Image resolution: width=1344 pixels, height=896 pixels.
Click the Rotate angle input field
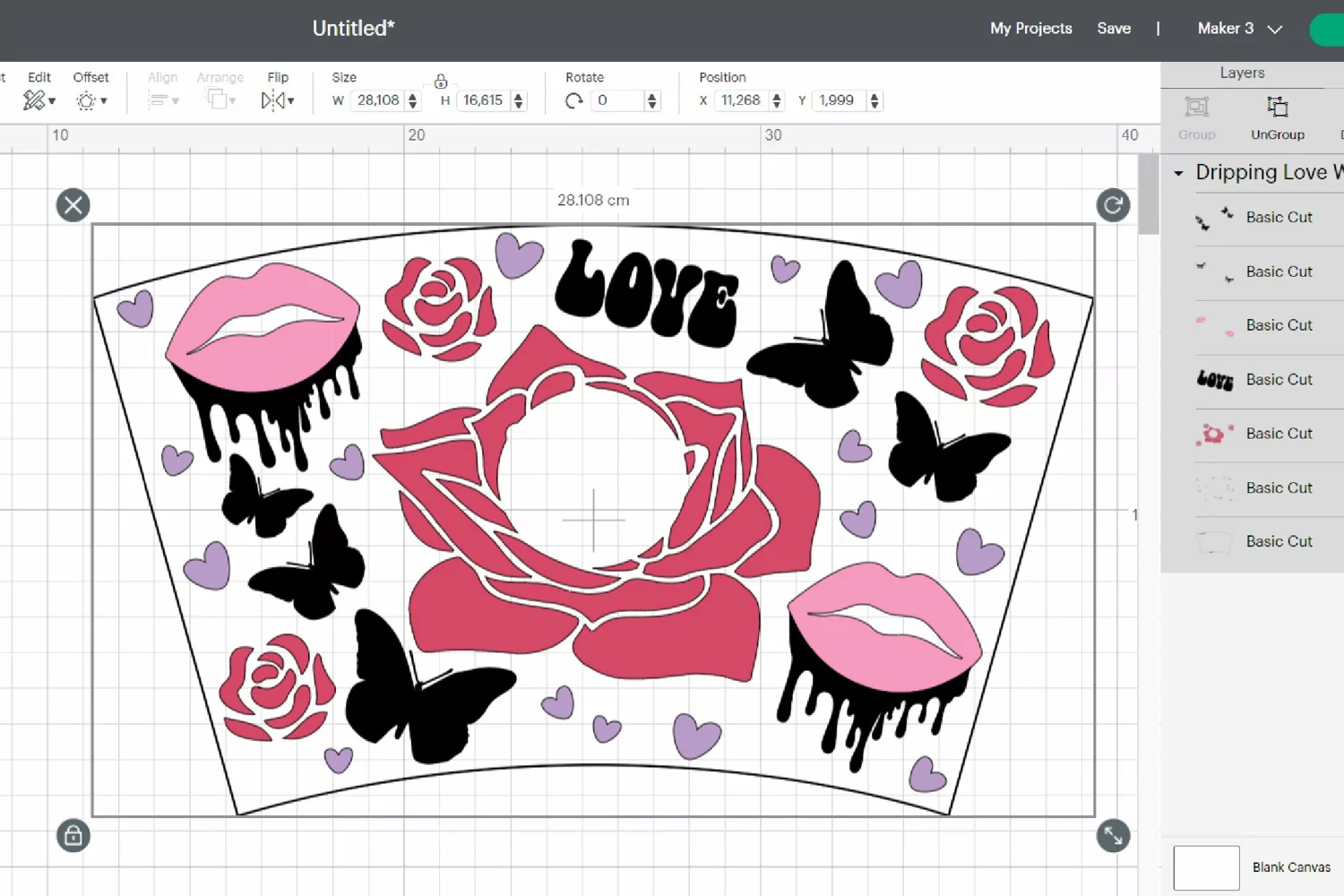(x=616, y=100)
